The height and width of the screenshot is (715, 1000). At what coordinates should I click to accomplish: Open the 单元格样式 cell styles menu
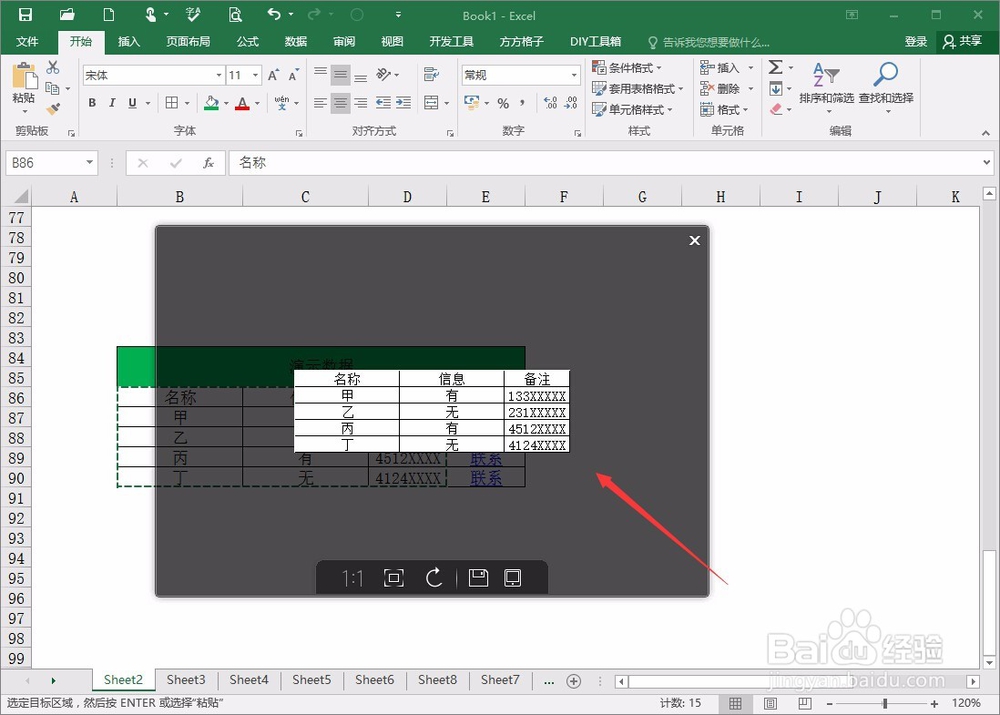coord(632,110)
